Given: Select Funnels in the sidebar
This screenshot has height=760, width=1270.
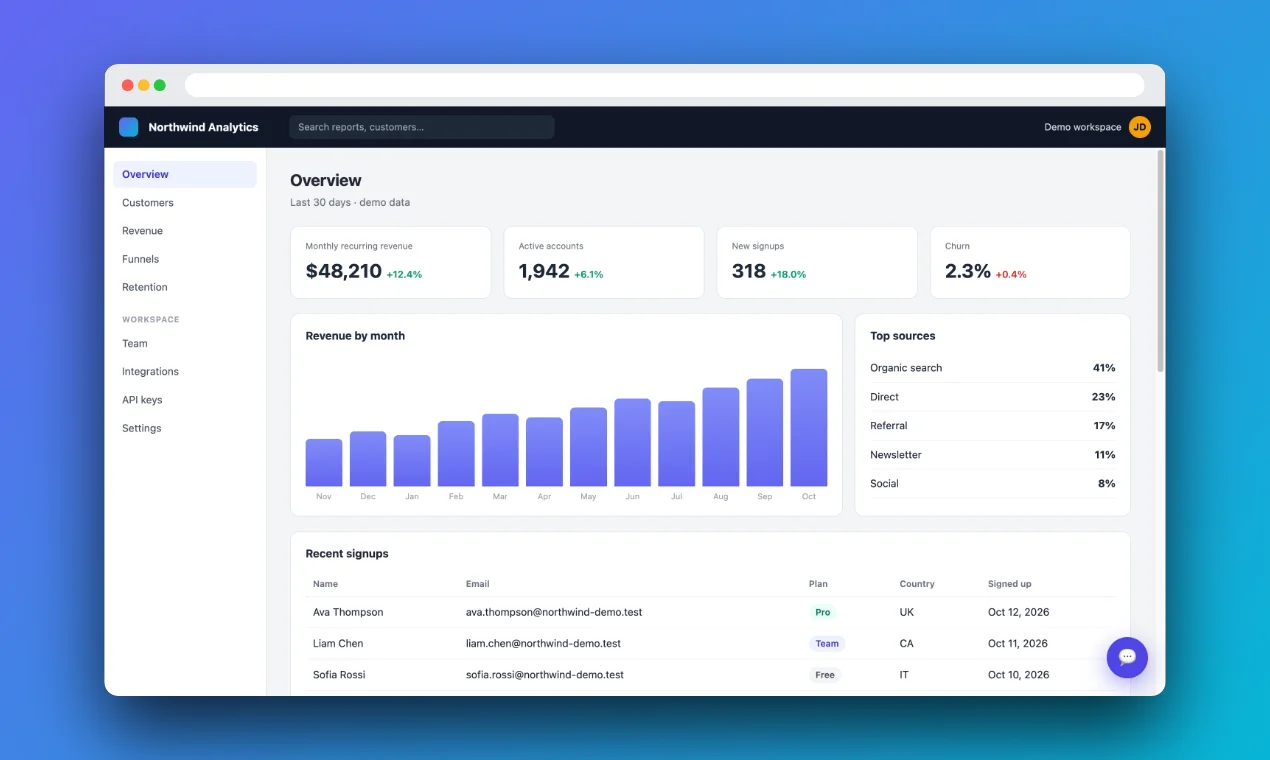Looking at the screenshot, I should [185, 258].
